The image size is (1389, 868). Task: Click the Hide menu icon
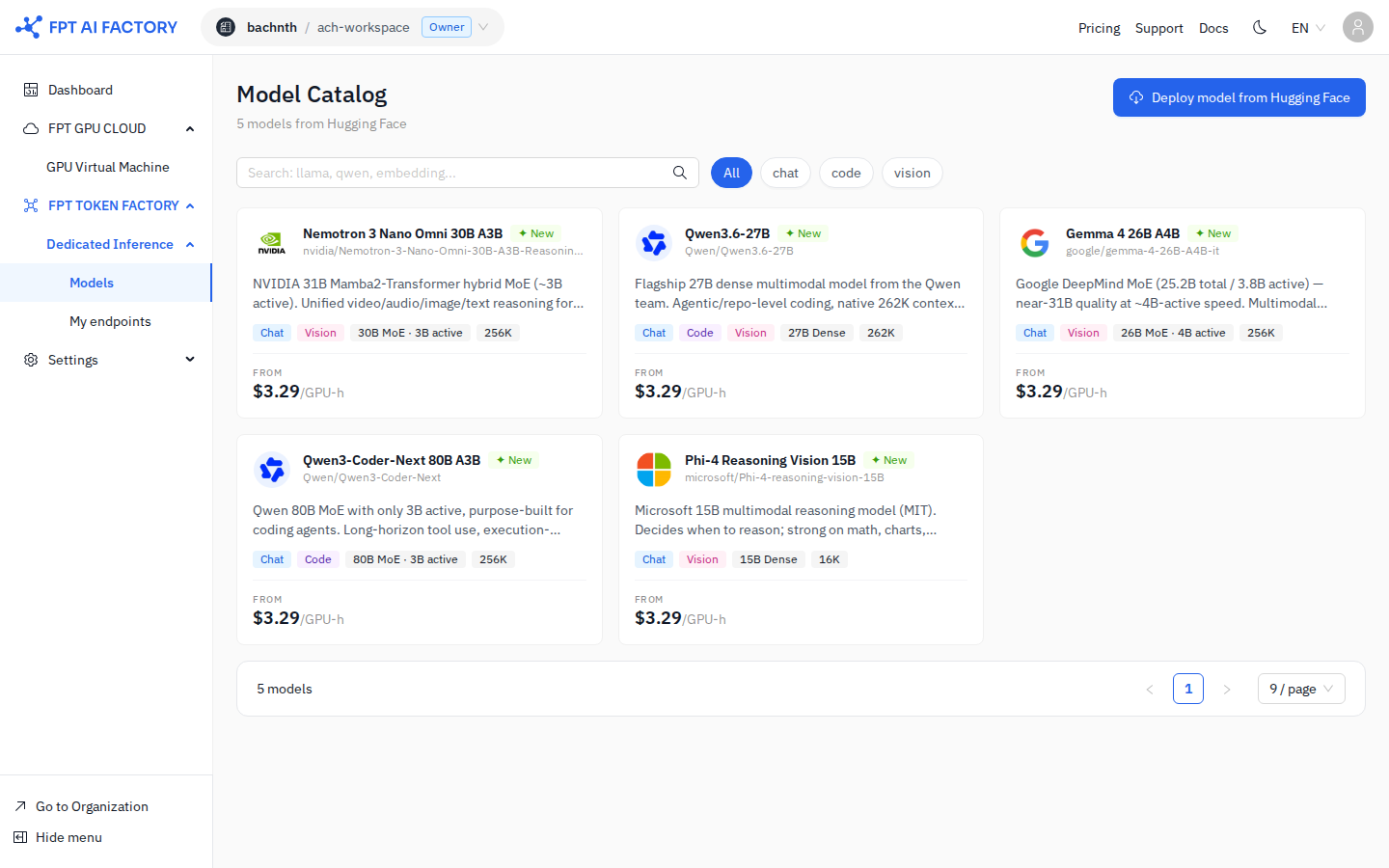point(20,837)
